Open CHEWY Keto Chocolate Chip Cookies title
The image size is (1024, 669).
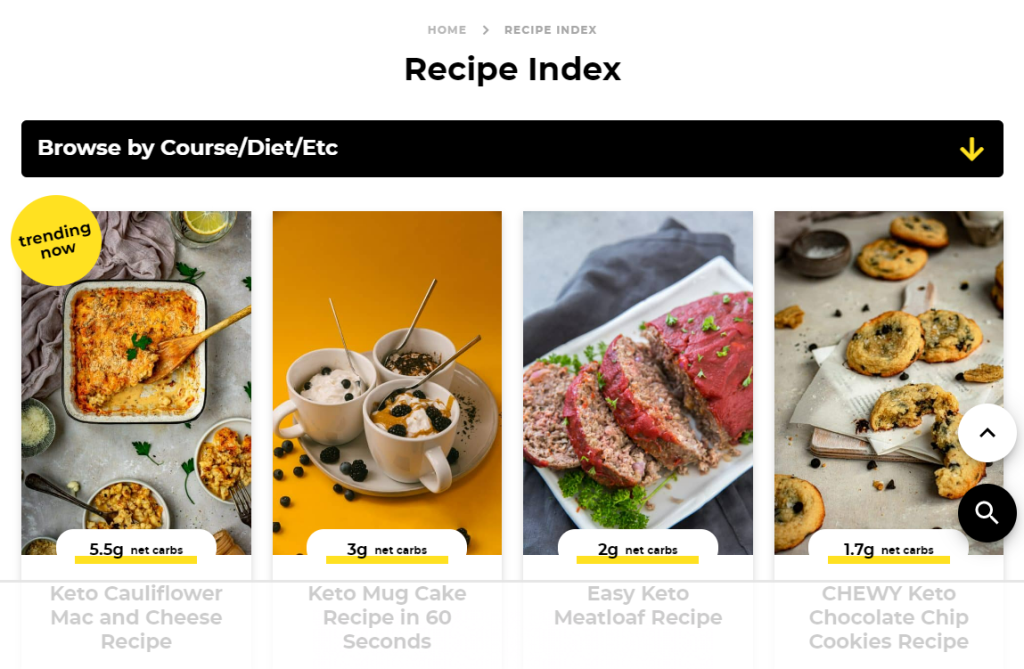(x=889, y=617)
